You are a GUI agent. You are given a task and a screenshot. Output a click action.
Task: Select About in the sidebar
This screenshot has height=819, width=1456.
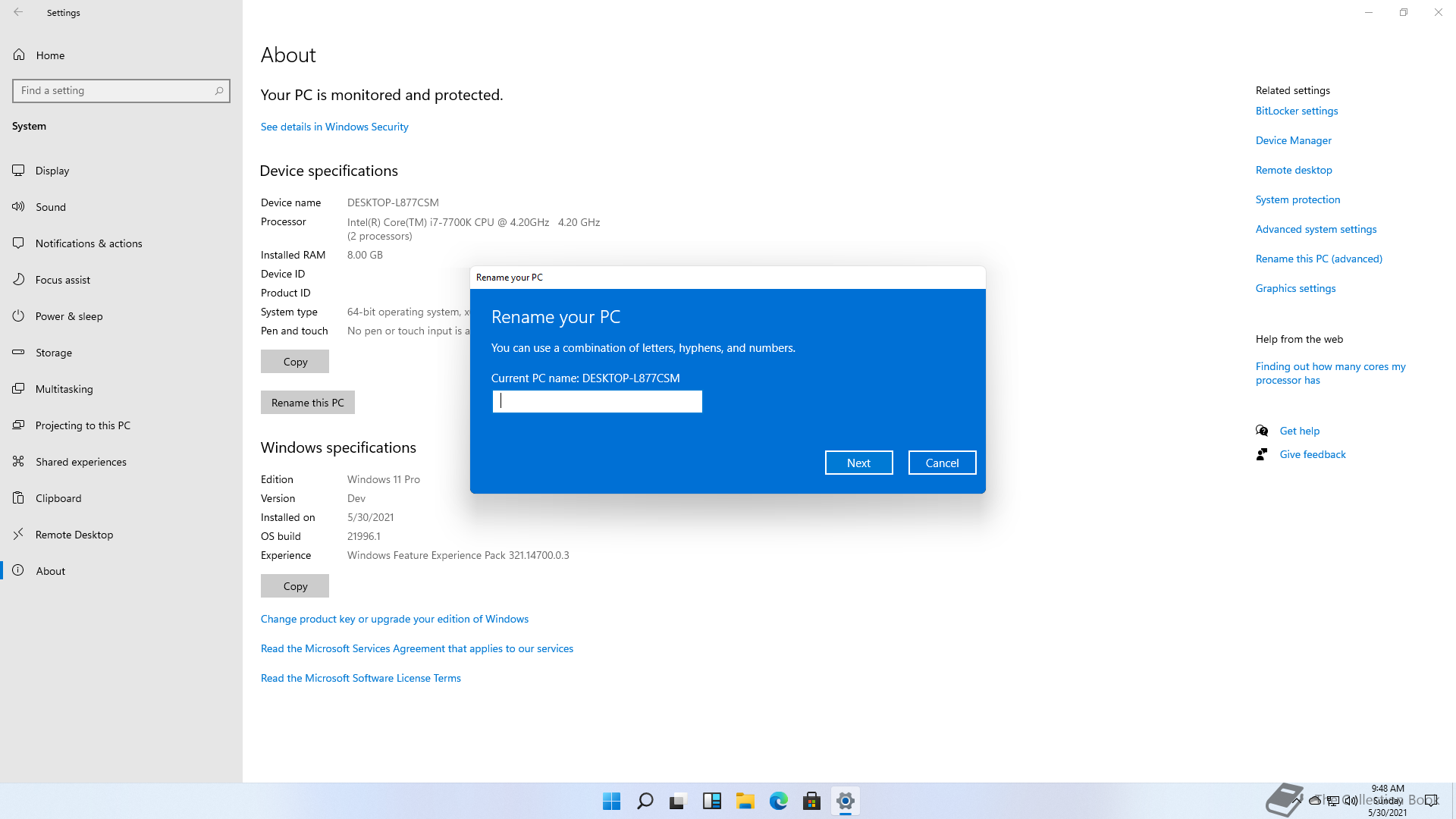121,571
